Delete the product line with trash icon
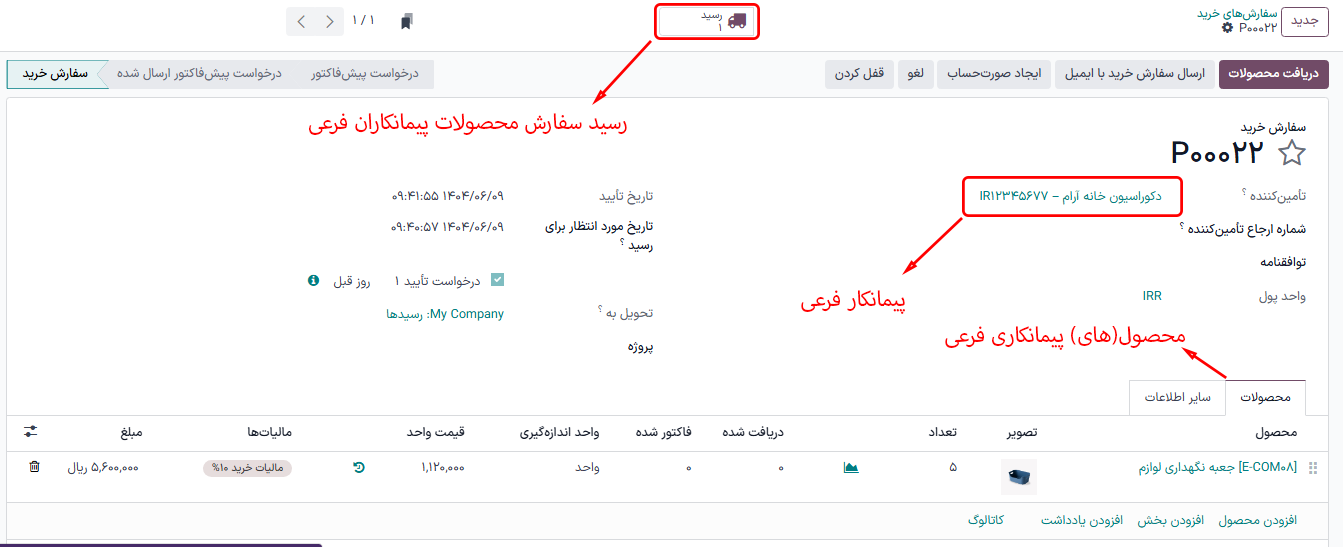This screenshot has height=547, width=1343. [34, 467]
